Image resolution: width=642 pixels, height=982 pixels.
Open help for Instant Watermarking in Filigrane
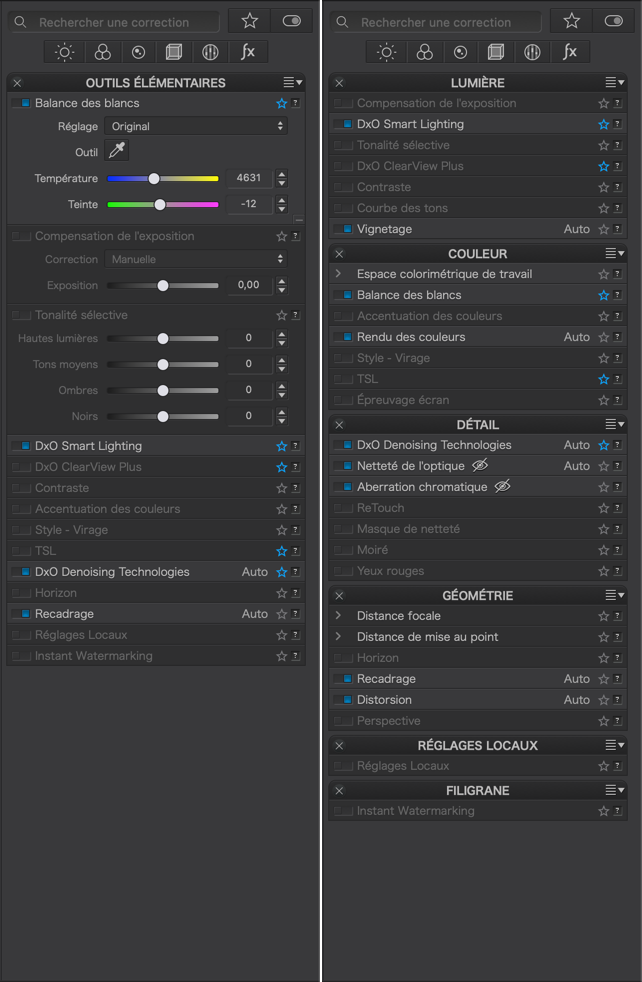[618, 811]
